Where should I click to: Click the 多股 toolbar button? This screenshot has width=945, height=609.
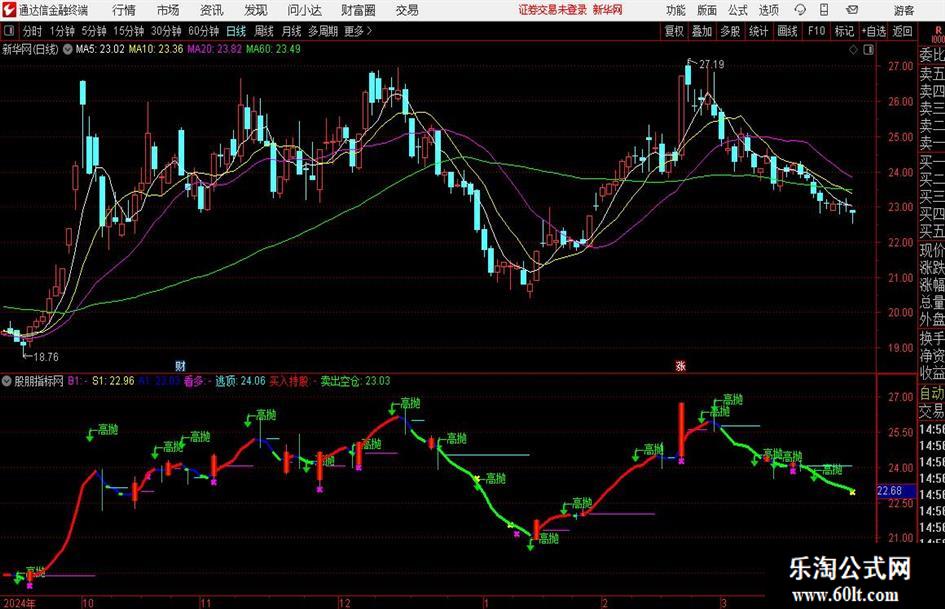coord(730,31)
